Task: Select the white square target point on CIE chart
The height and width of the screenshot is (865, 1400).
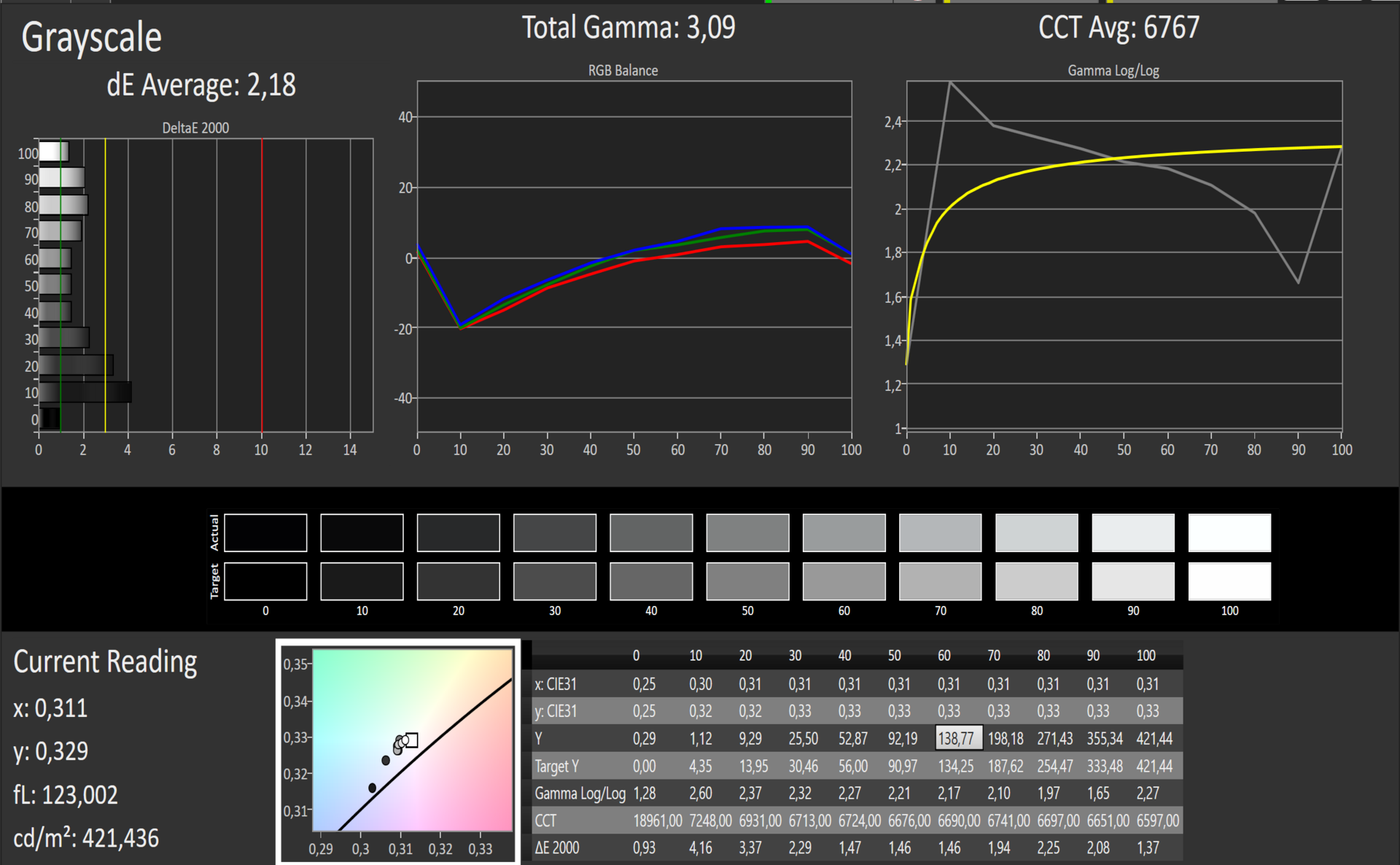Action: tap(412, 740)
